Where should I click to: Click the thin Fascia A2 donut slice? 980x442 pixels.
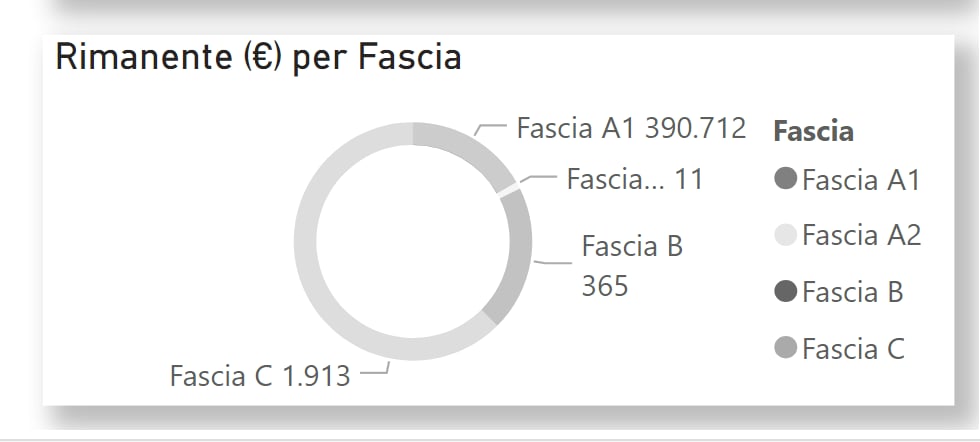pos(510,189)
